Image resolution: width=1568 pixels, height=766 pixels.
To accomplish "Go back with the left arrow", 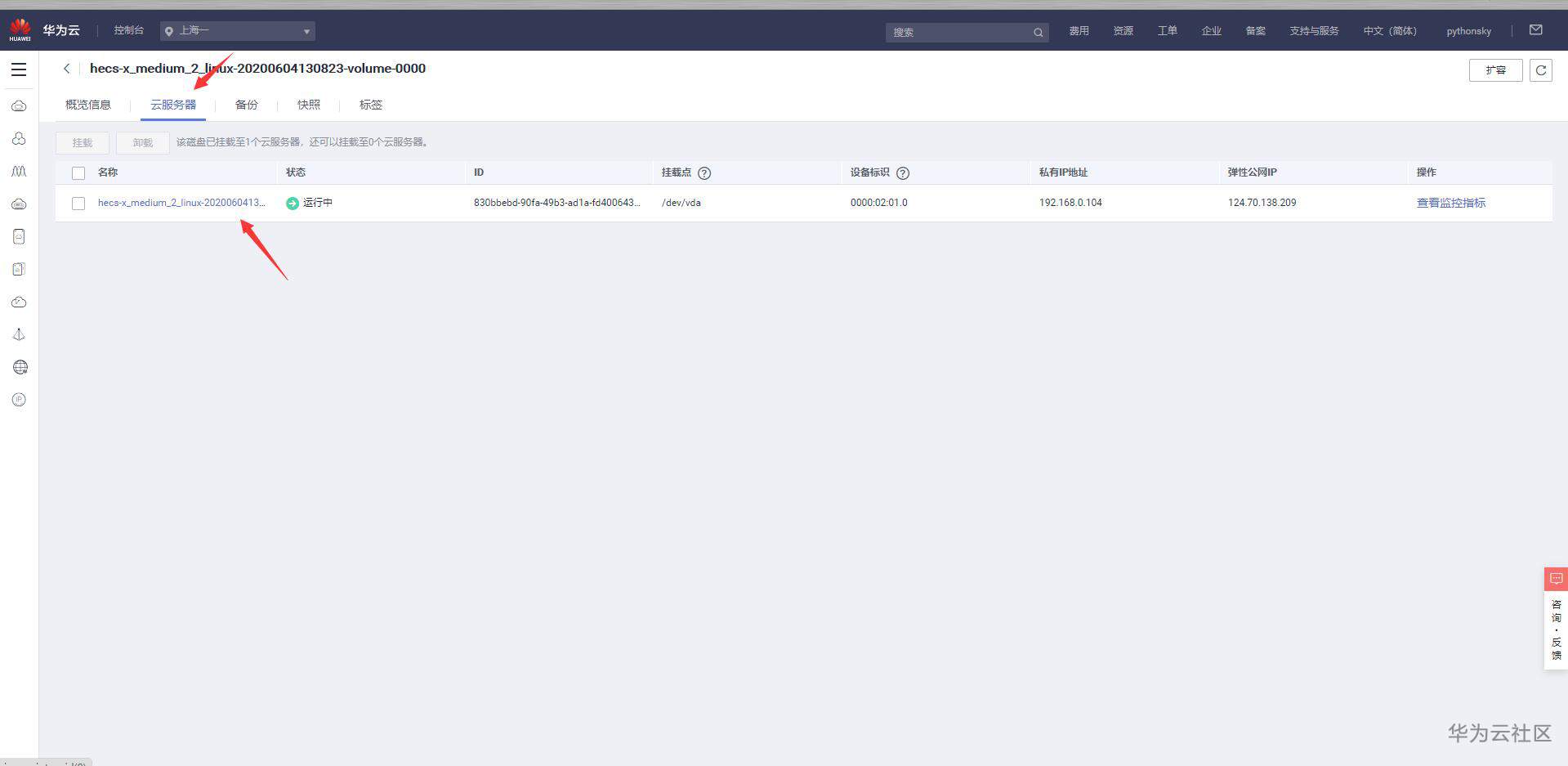I will 67,69.
